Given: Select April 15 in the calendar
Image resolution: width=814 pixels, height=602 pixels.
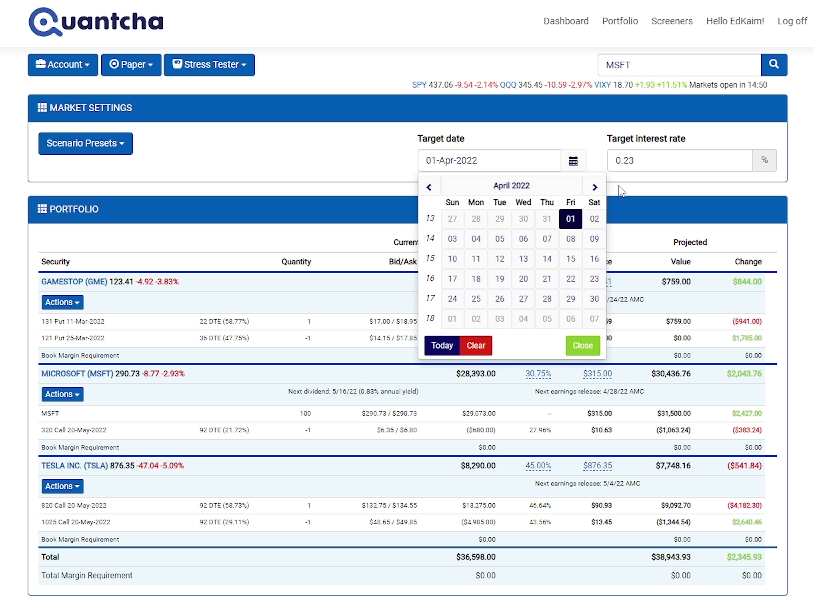Looking at the screenshot, I should click(x=571, y=258).
